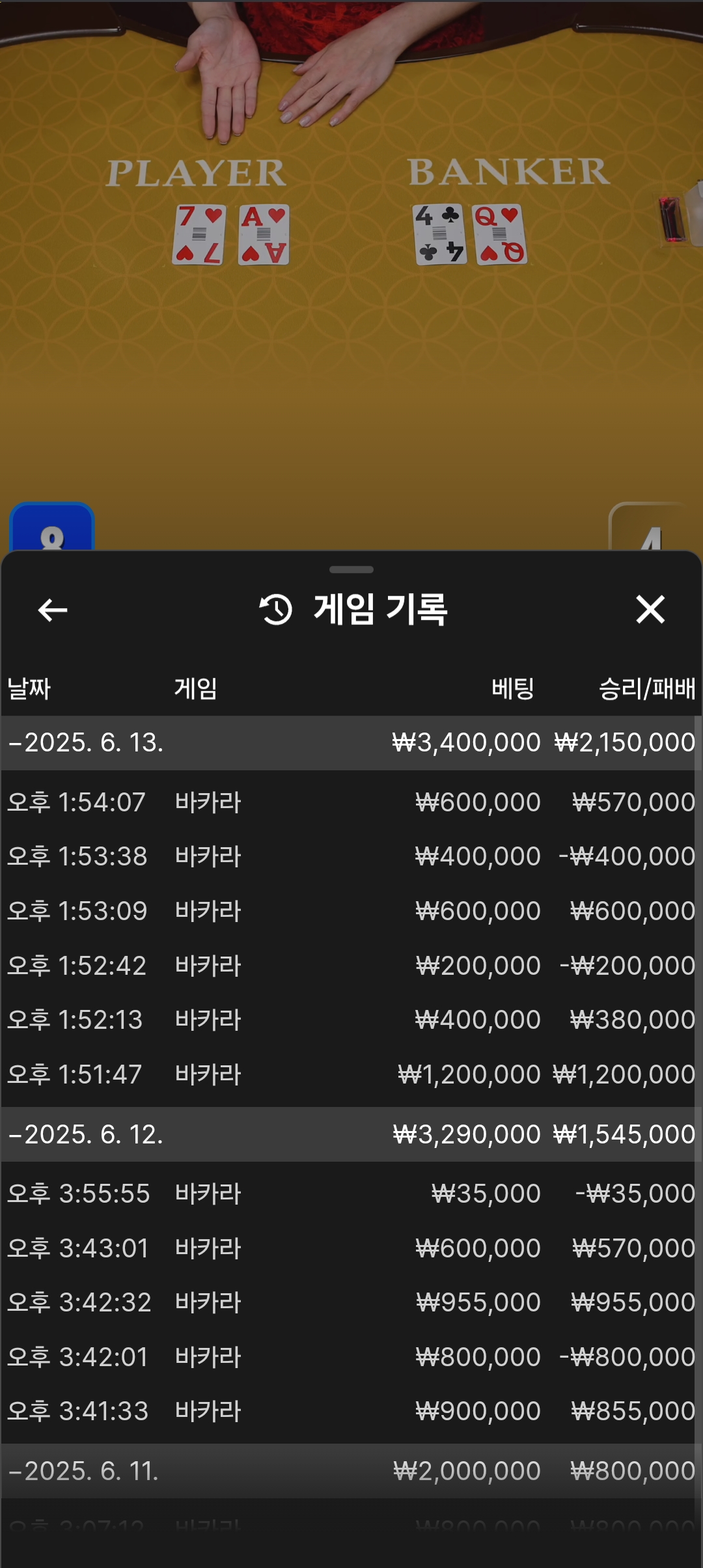Tap the panel's top handle bar
Image resolution: width=703 pixels, height=1568 pixels.
pyautogui.click(x=351, y=570)
